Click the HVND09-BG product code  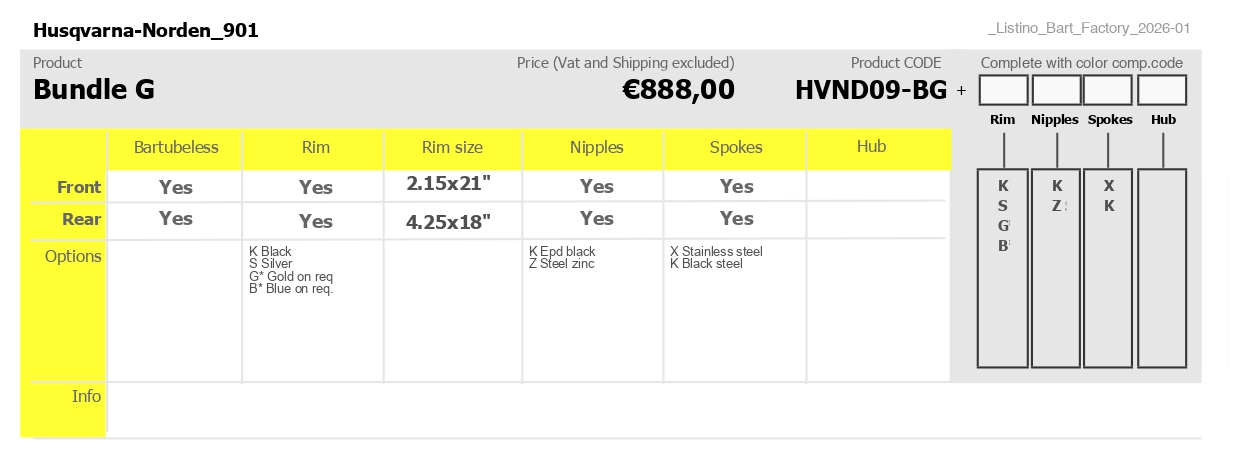pyautogui.click(x=871, y=90)
